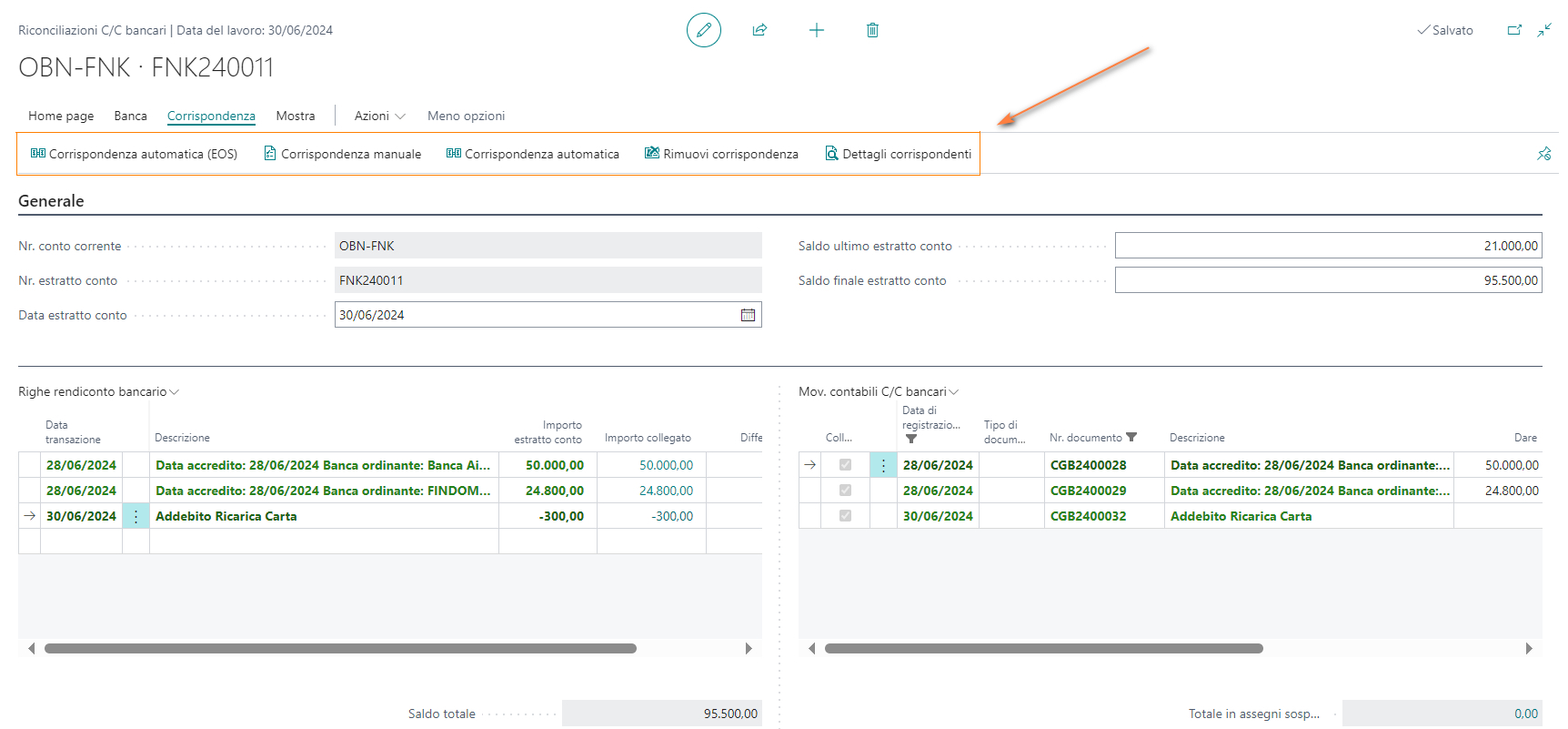Click the right ledger entries horizontal scrollbar

pyautogui.click(x=1044, y=649)
